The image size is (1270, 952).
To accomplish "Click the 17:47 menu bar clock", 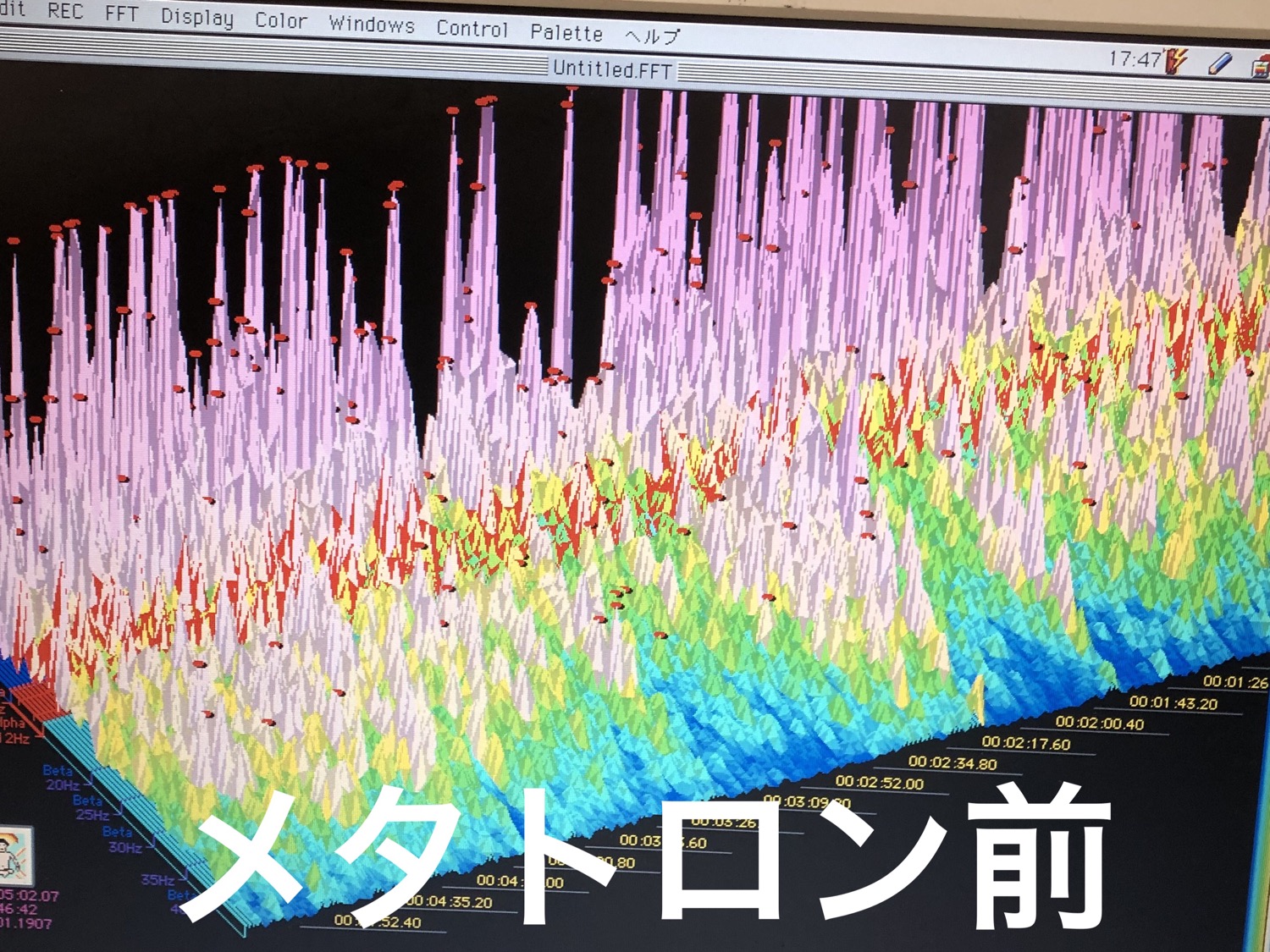I will tap(1135, 59).
